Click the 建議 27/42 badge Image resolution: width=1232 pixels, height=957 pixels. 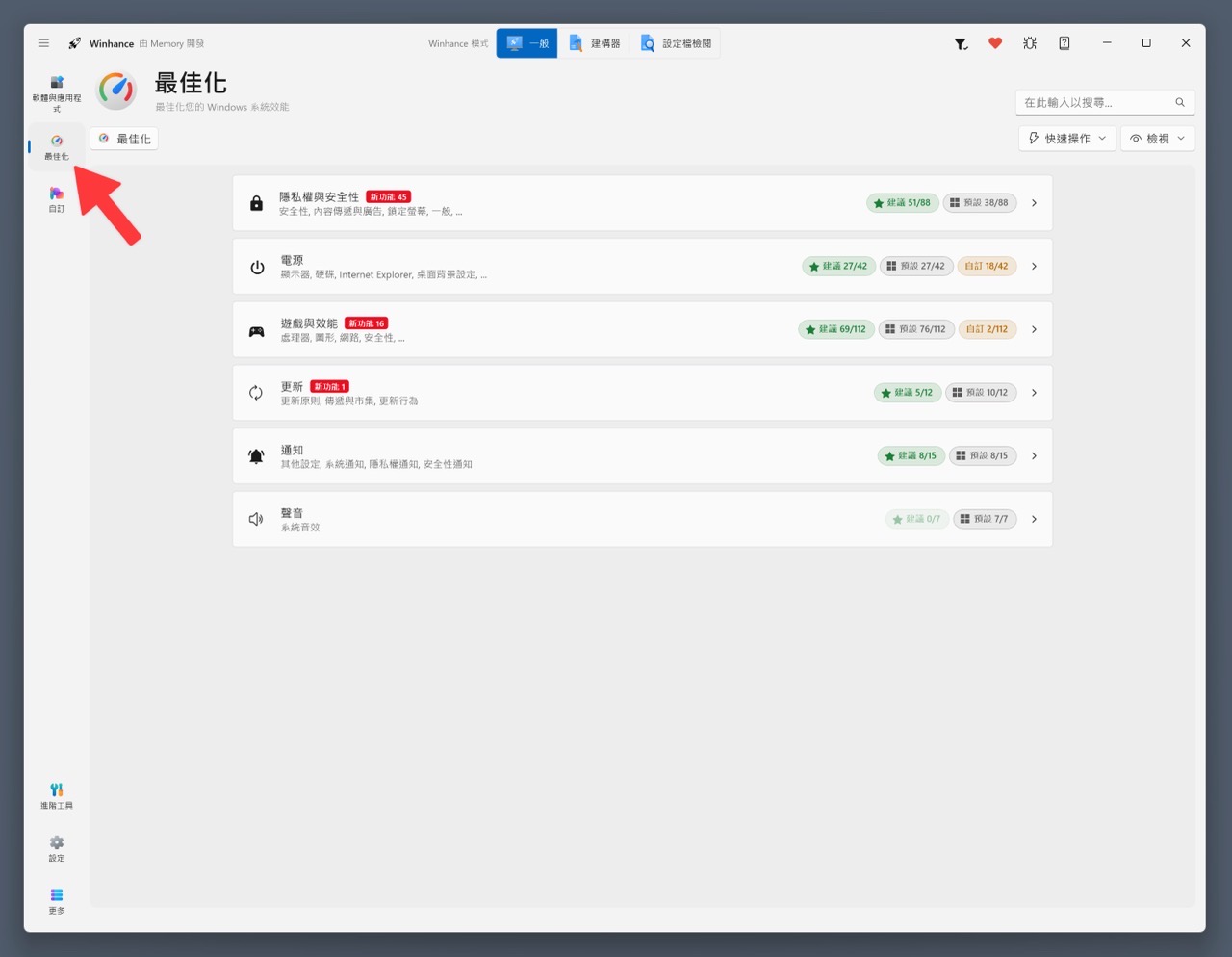coord(839,267)
